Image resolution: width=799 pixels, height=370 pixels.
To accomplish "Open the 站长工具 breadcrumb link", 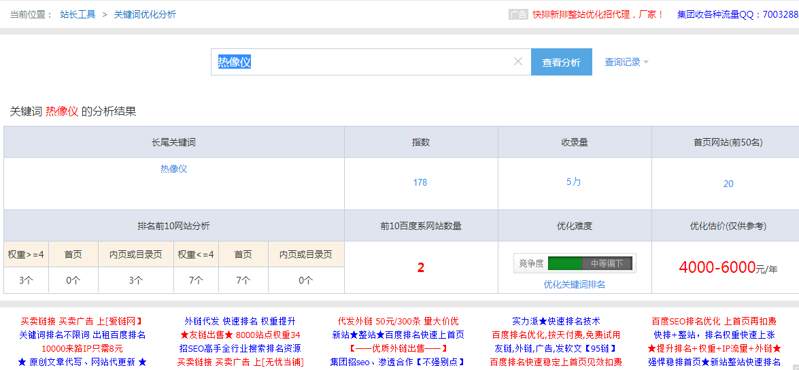I will (78, 14).
